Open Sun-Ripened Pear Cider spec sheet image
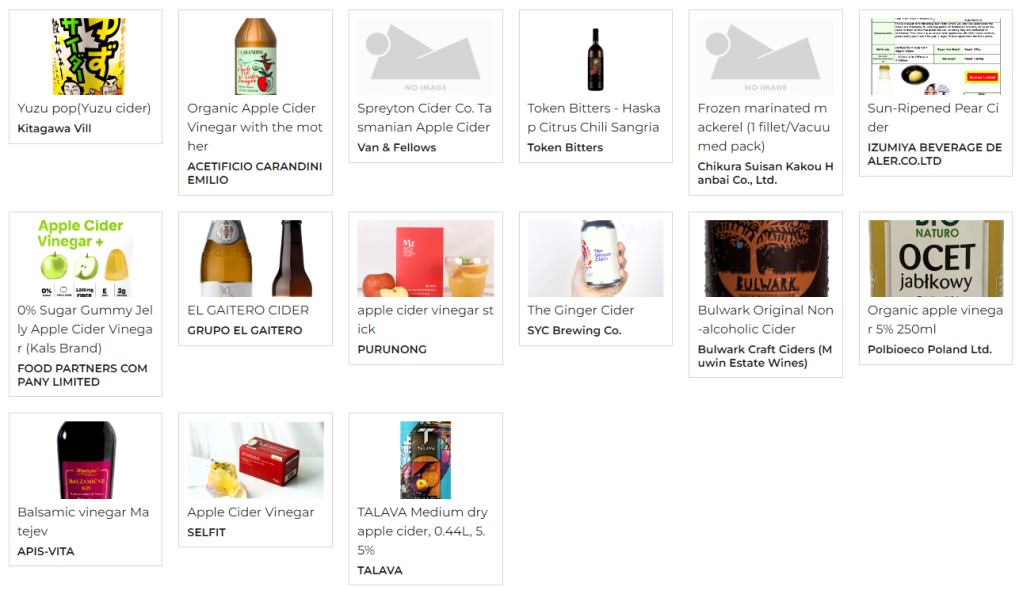Viewport: 1023px width, 598px height. click(x=936, y=57)
